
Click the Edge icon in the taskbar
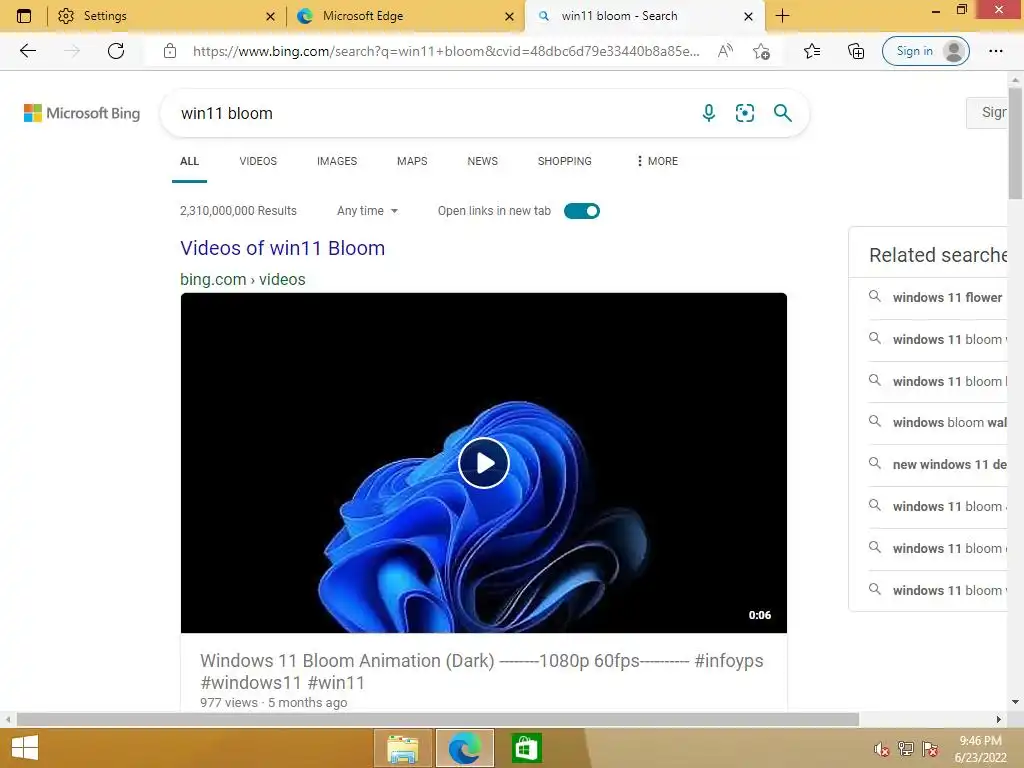point(464,748)
